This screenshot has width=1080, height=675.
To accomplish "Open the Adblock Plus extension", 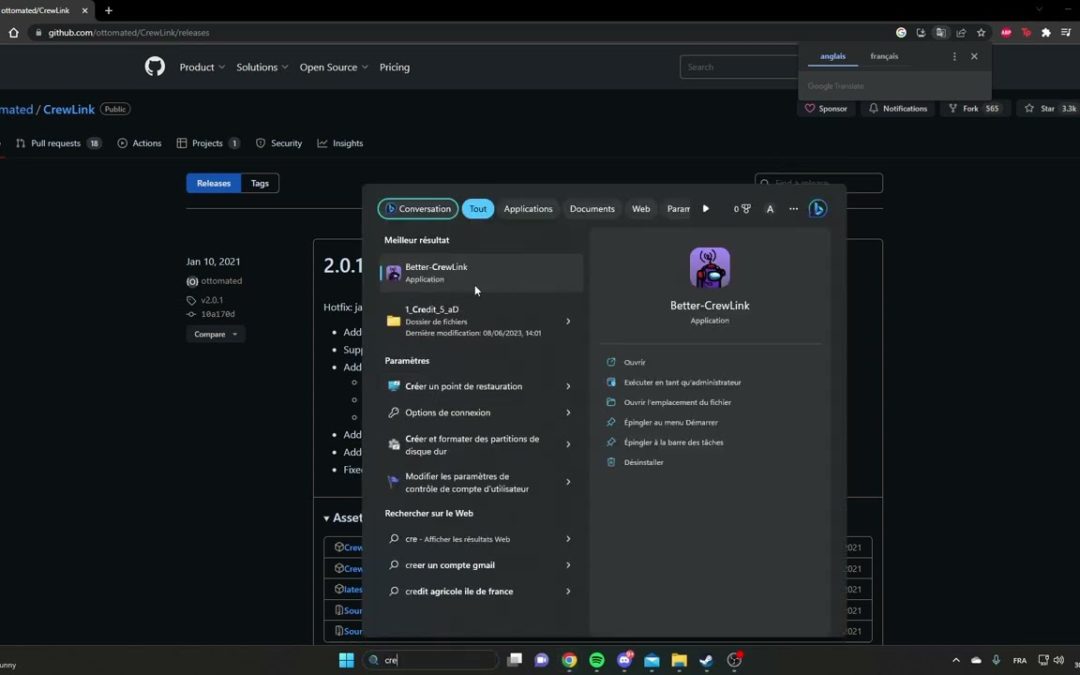I will [1006, 32].
